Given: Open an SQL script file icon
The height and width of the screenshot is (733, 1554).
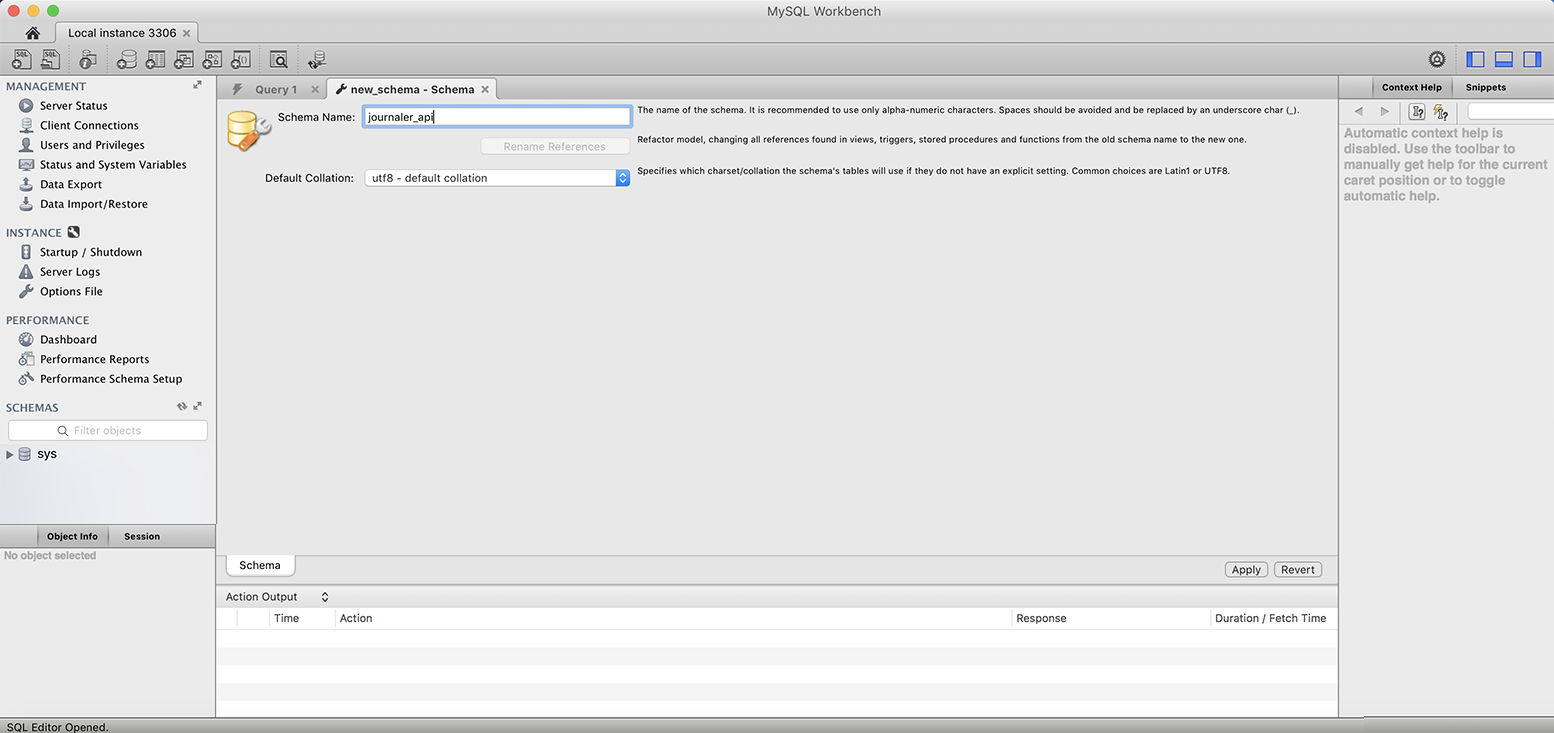Looking at the screenshot, I should (x=50, y=60).
